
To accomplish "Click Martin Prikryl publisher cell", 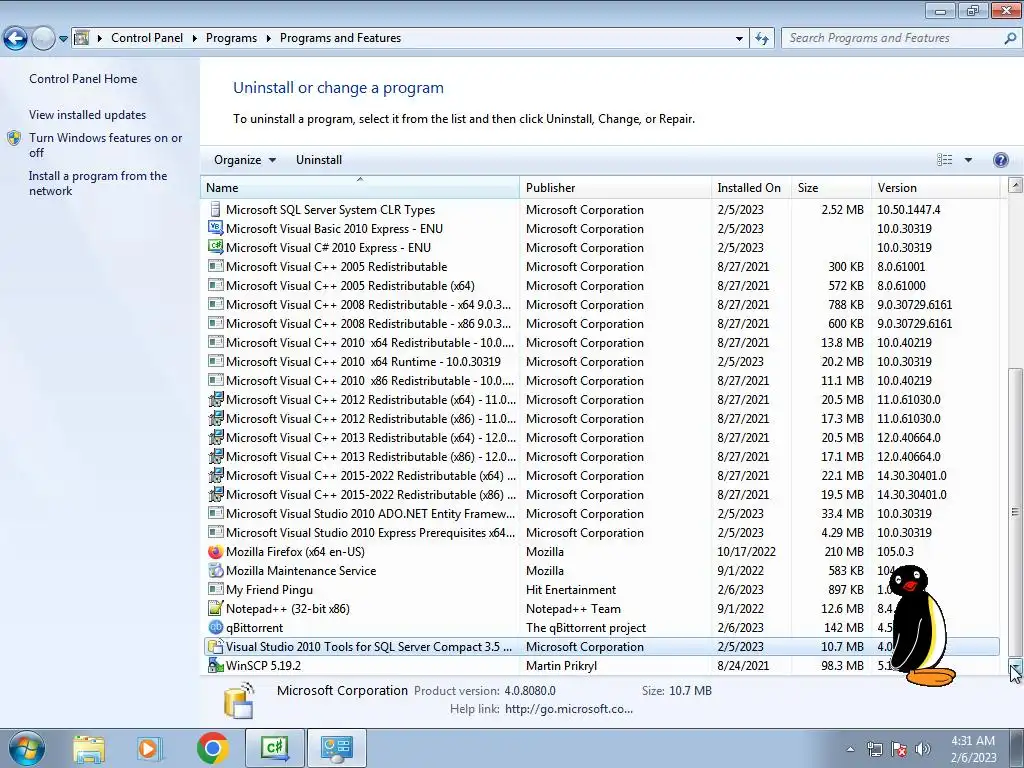I will point(562,665).
